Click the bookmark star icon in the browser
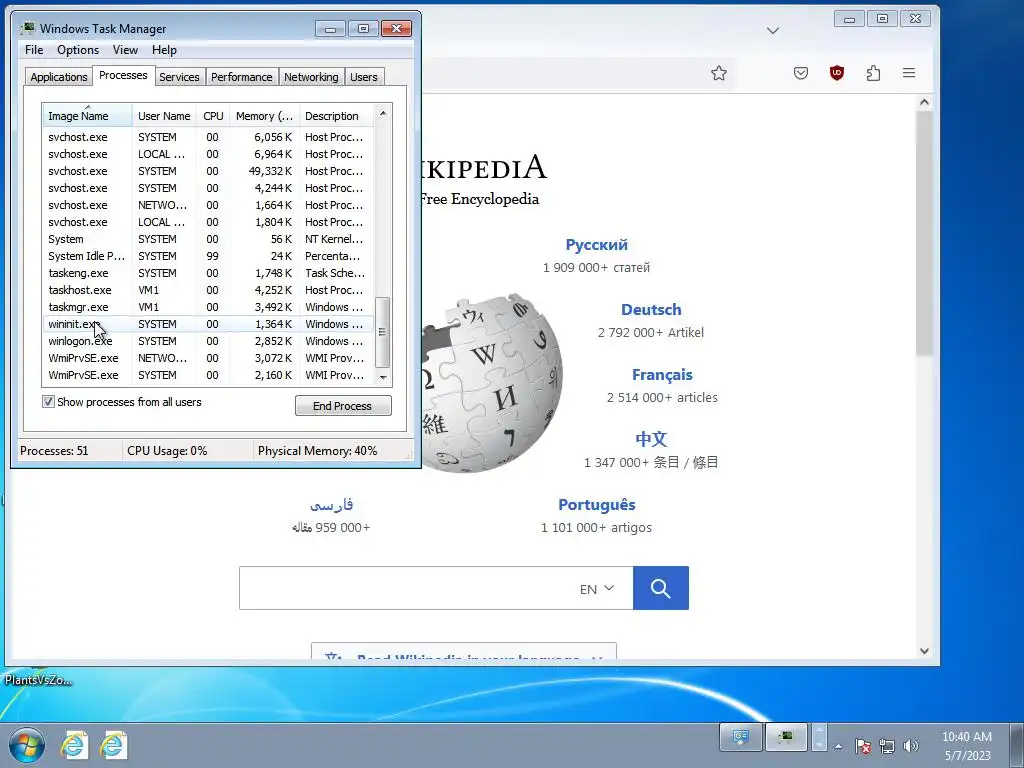The image size is (1024, 768). tap(718, 73)
